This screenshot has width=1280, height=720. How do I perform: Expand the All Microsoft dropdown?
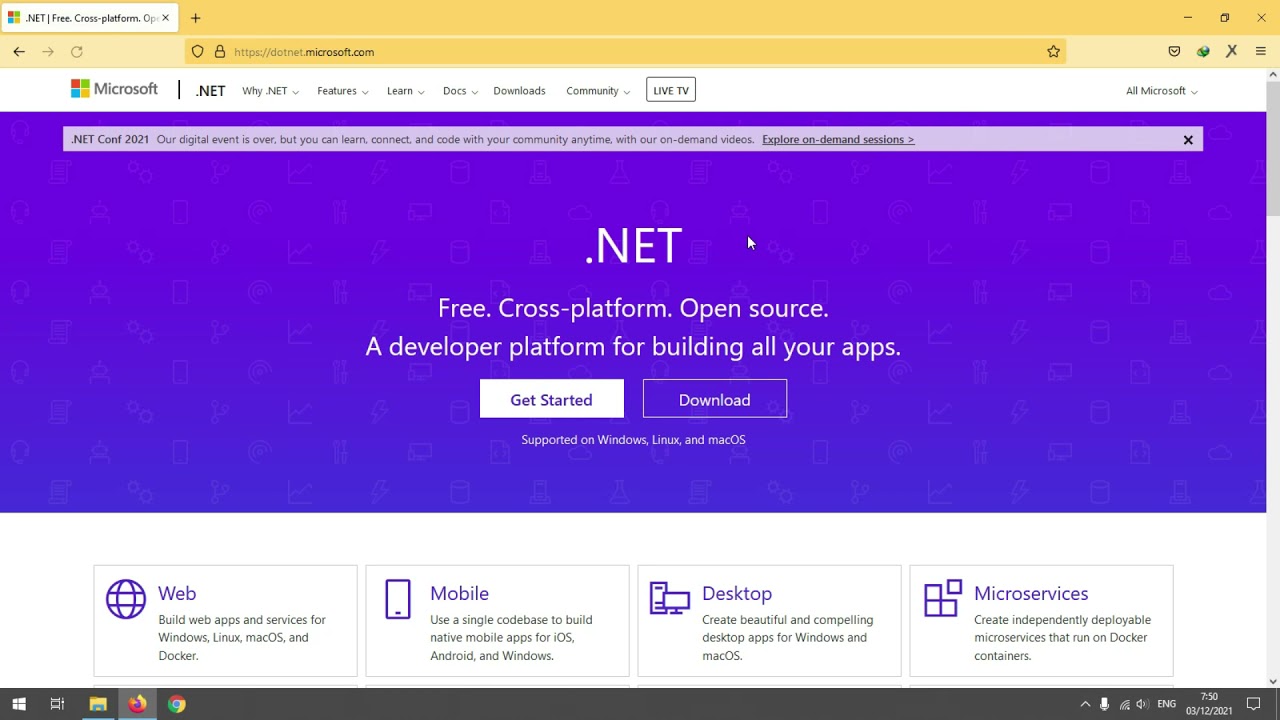pos(1161,91)
